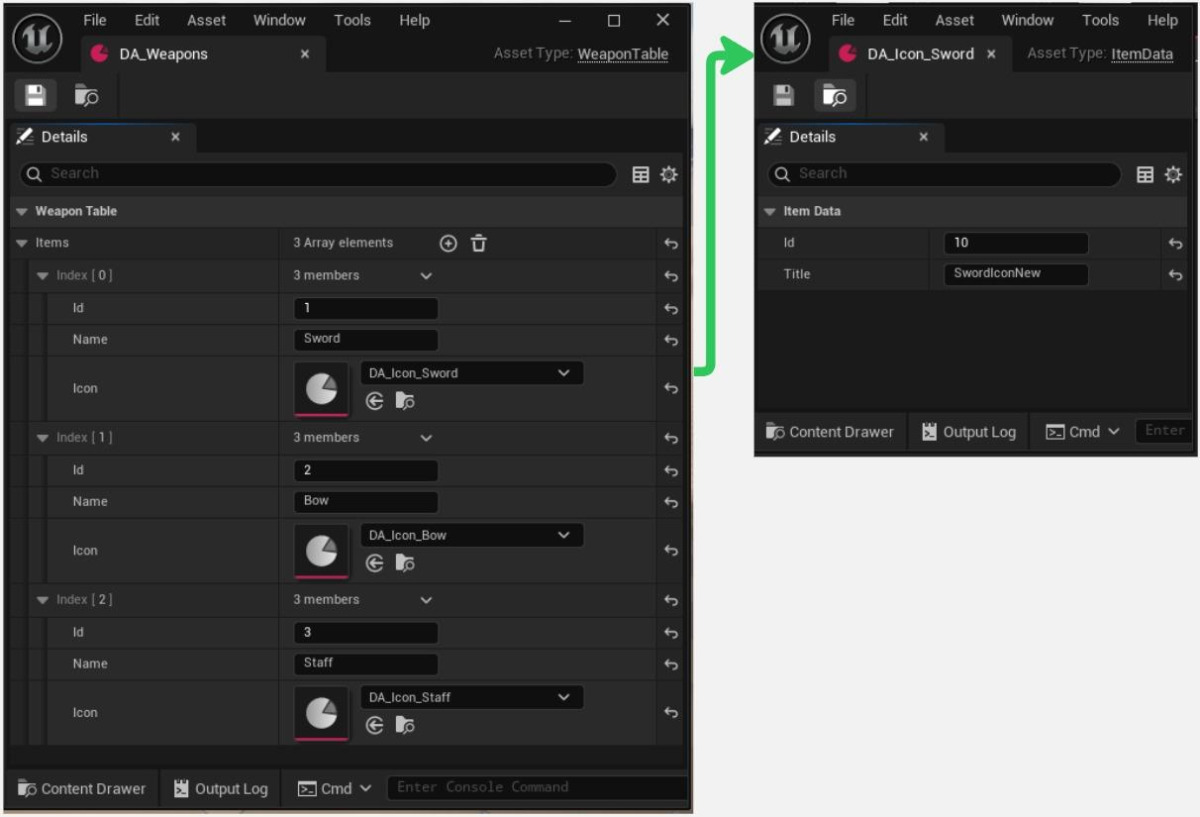Browse to DA_Icon_Bow in Content Browser

point(405,563)
